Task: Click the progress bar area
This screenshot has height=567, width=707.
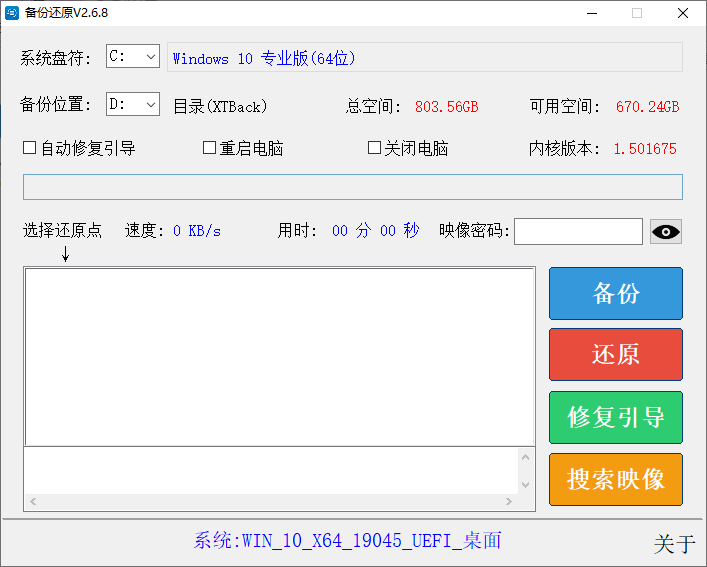Action: (352, 187)
